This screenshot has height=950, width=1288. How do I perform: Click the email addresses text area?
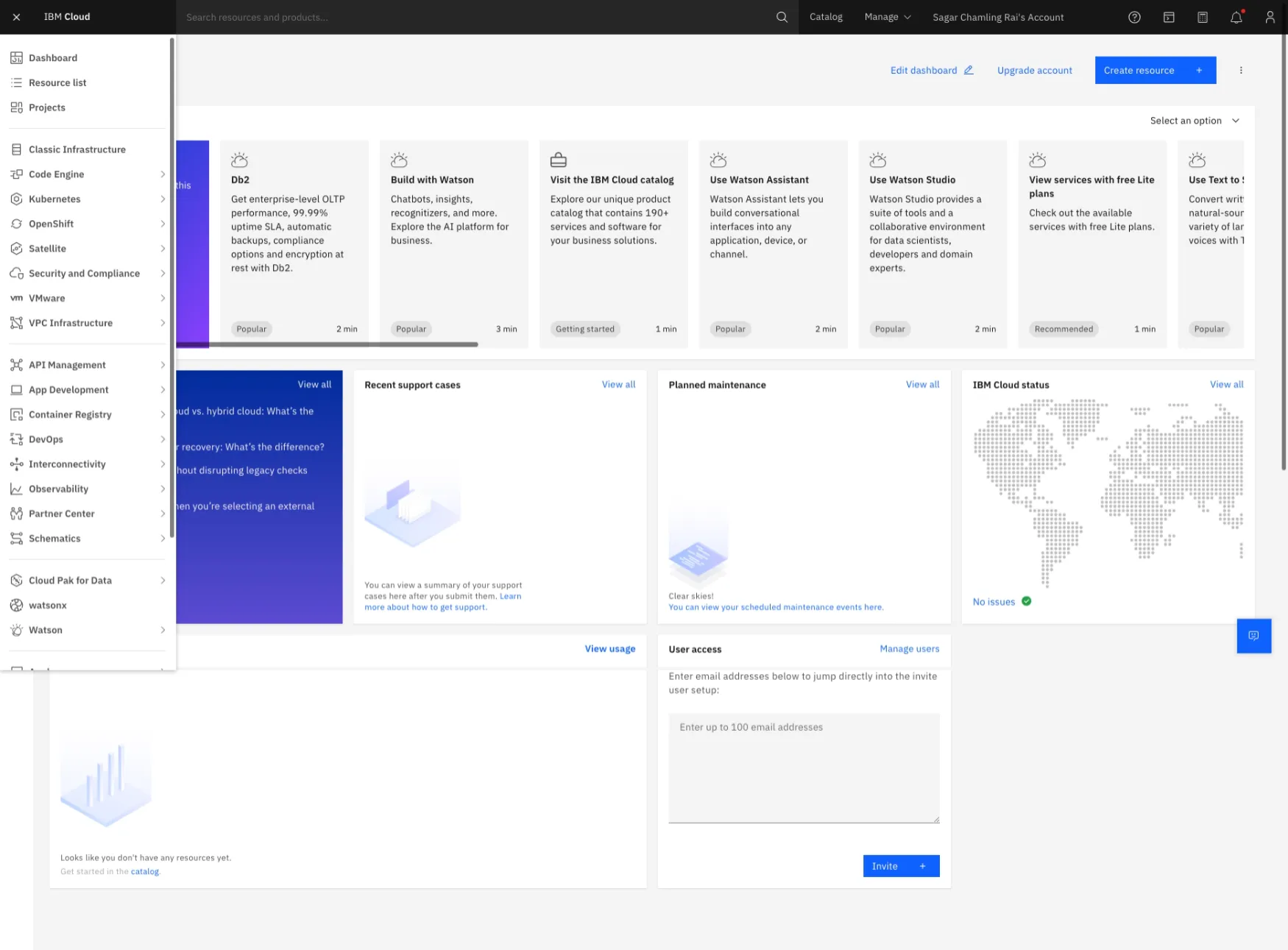(804, 768)
